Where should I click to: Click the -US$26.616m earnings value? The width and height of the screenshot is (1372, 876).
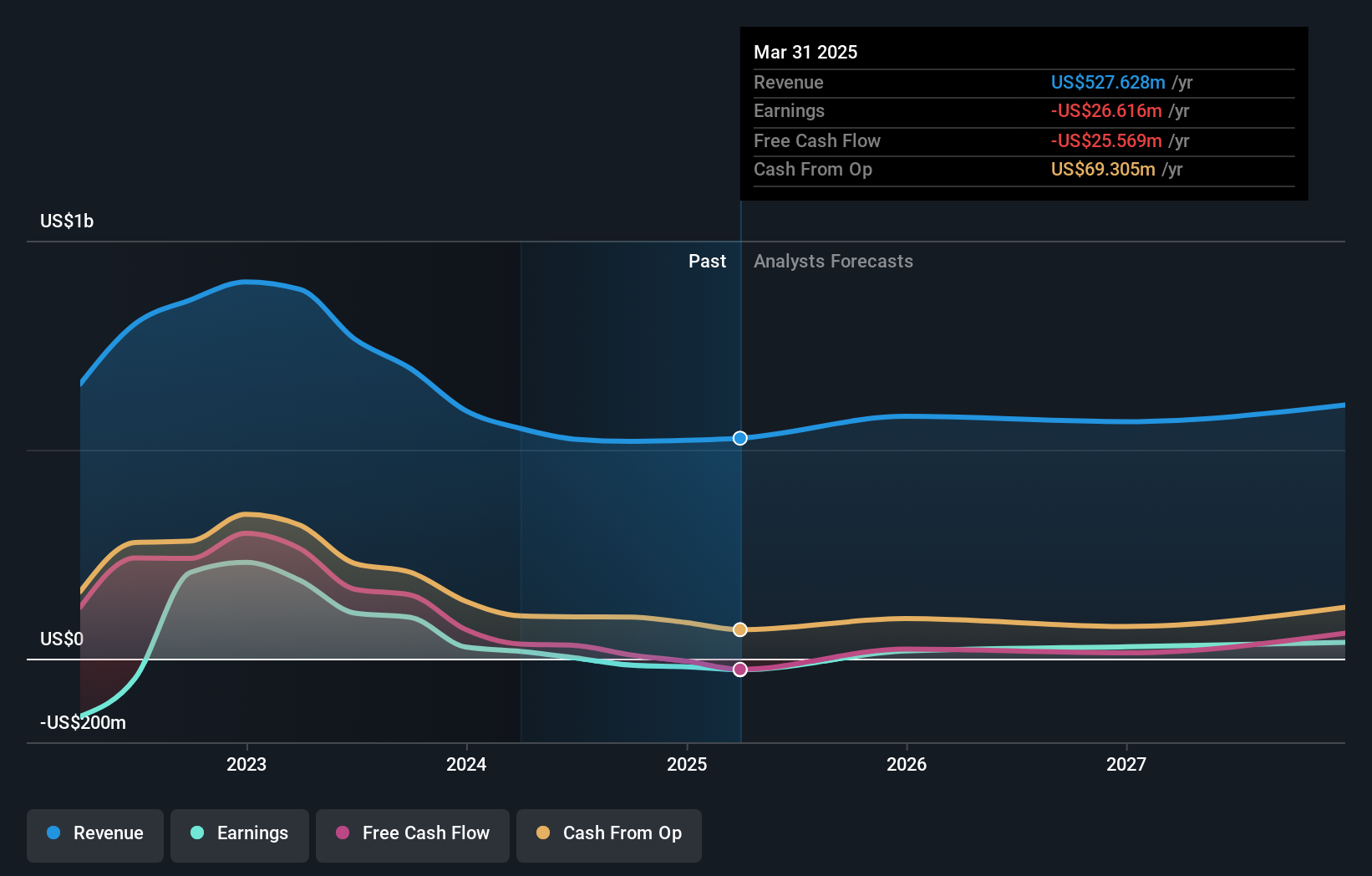1106,110
